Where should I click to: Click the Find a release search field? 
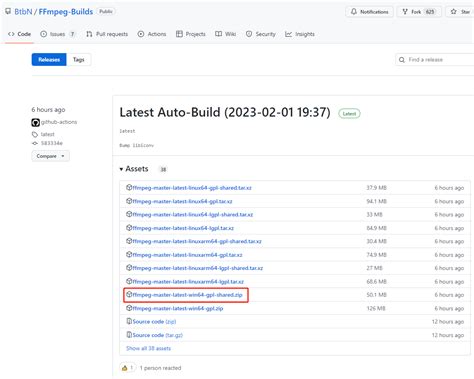[435, 60]
